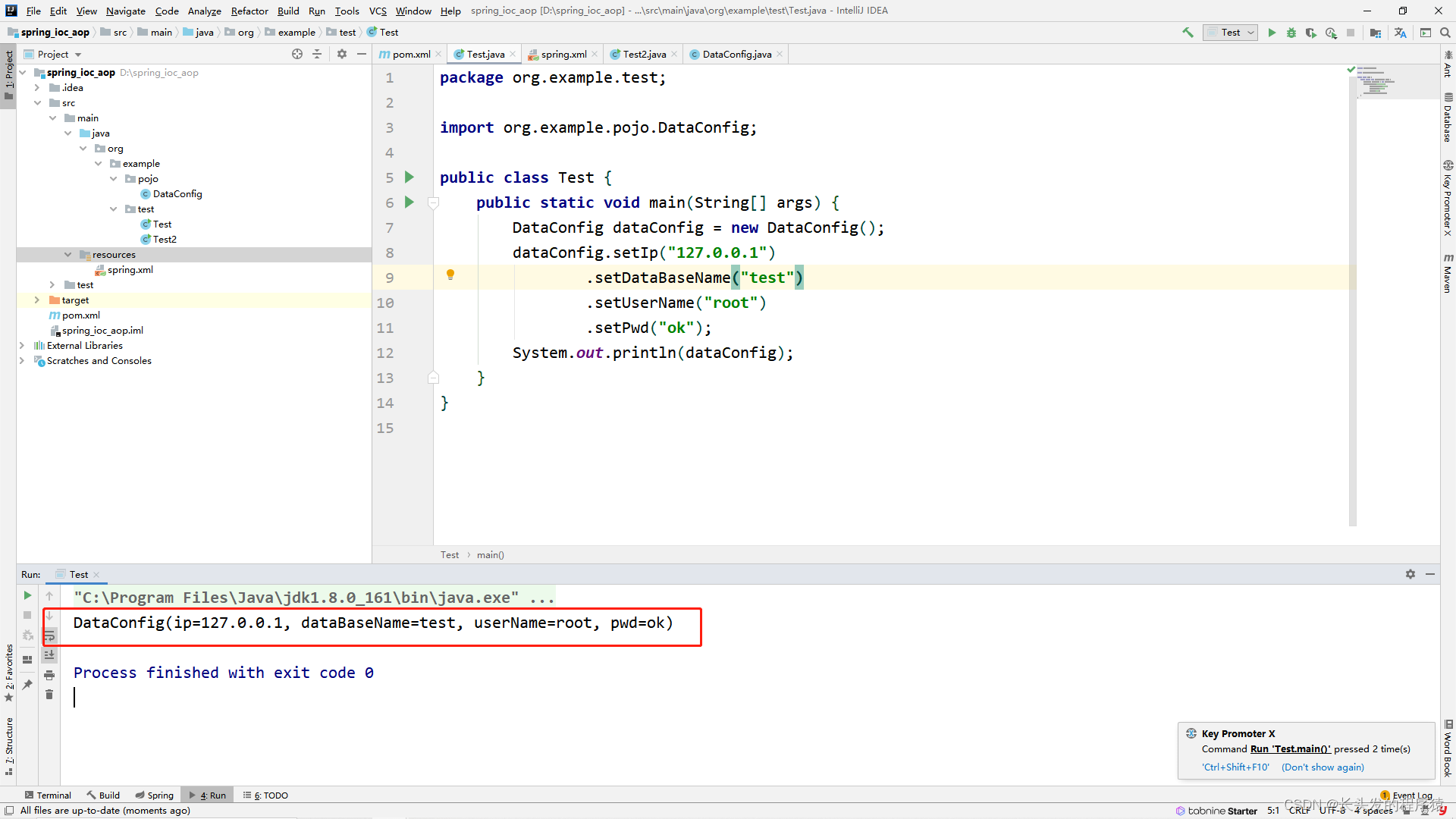Click "Don't show again" link in notification
Image resolution: width=1456 pixels, height=819 pixels.
point(1323,767)
